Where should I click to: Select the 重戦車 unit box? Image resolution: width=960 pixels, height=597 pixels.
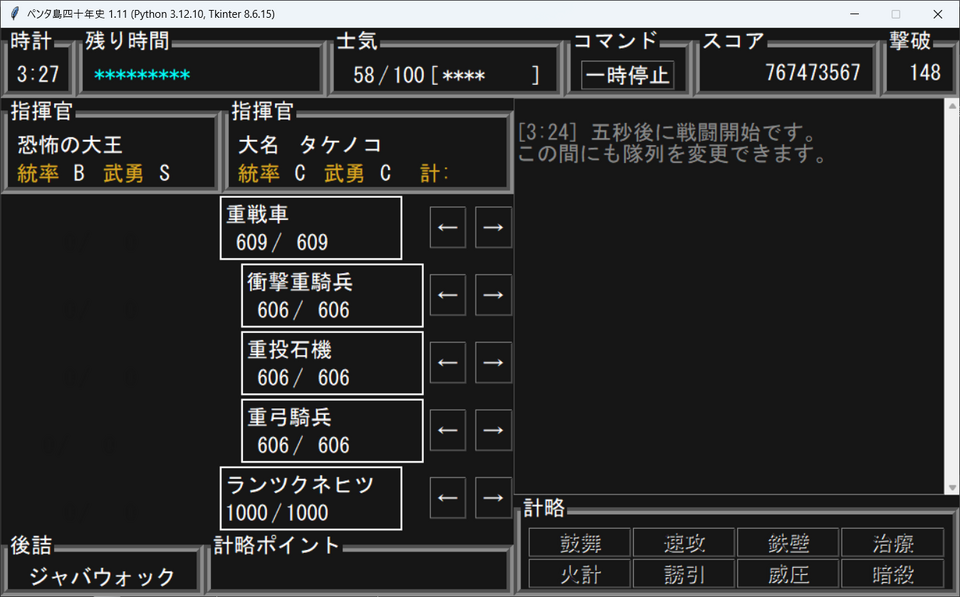311,228
